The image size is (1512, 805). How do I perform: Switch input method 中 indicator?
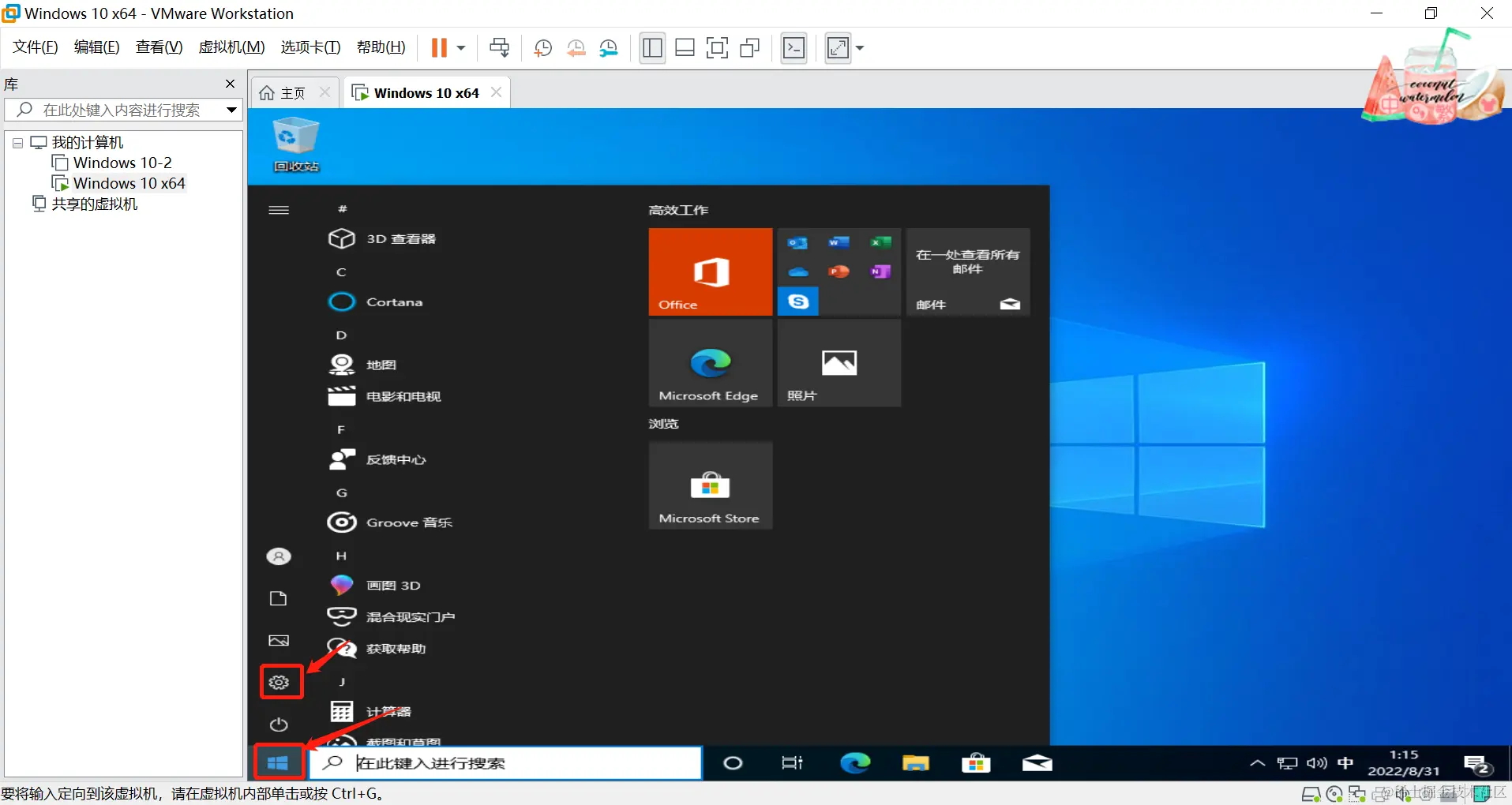coord(1345,763)
